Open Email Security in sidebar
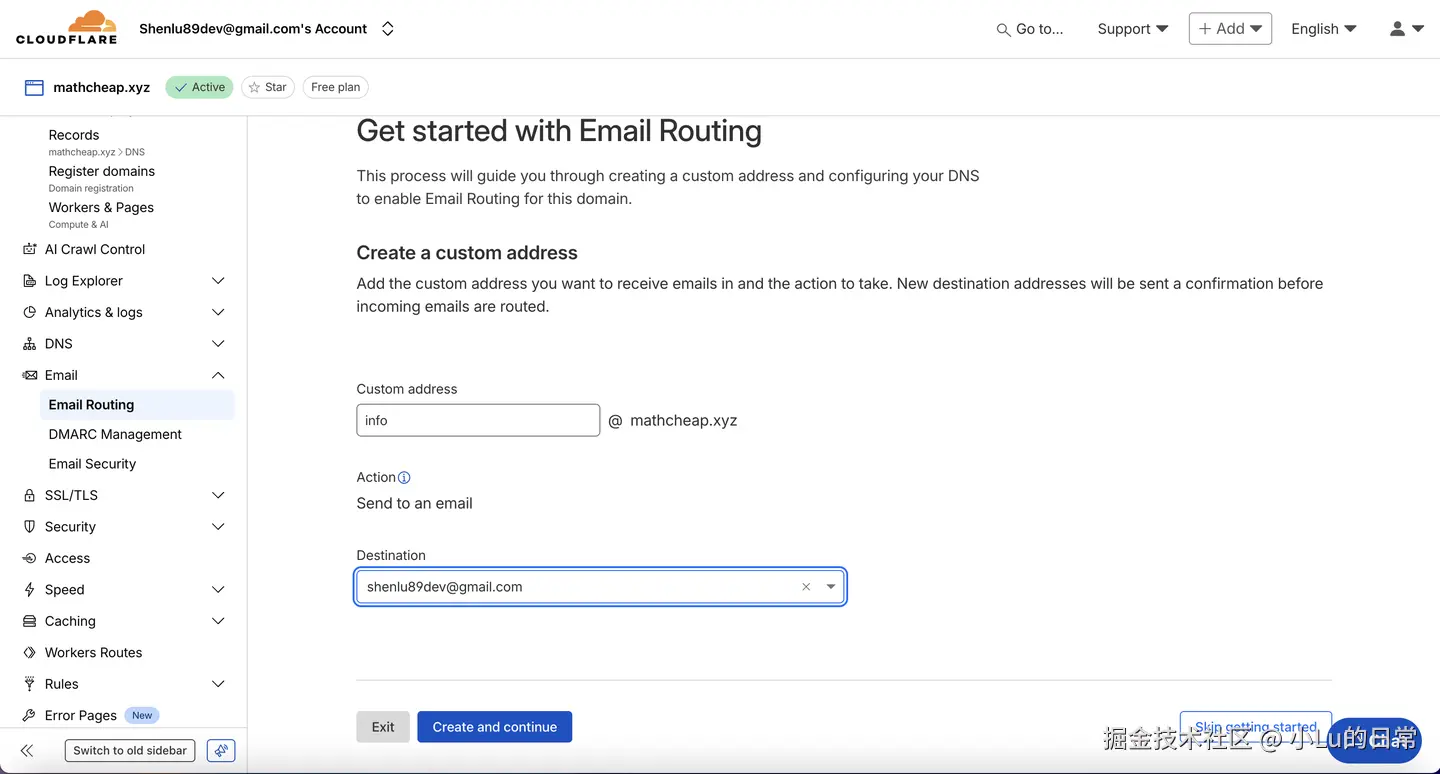 click(x=92, y=464)
